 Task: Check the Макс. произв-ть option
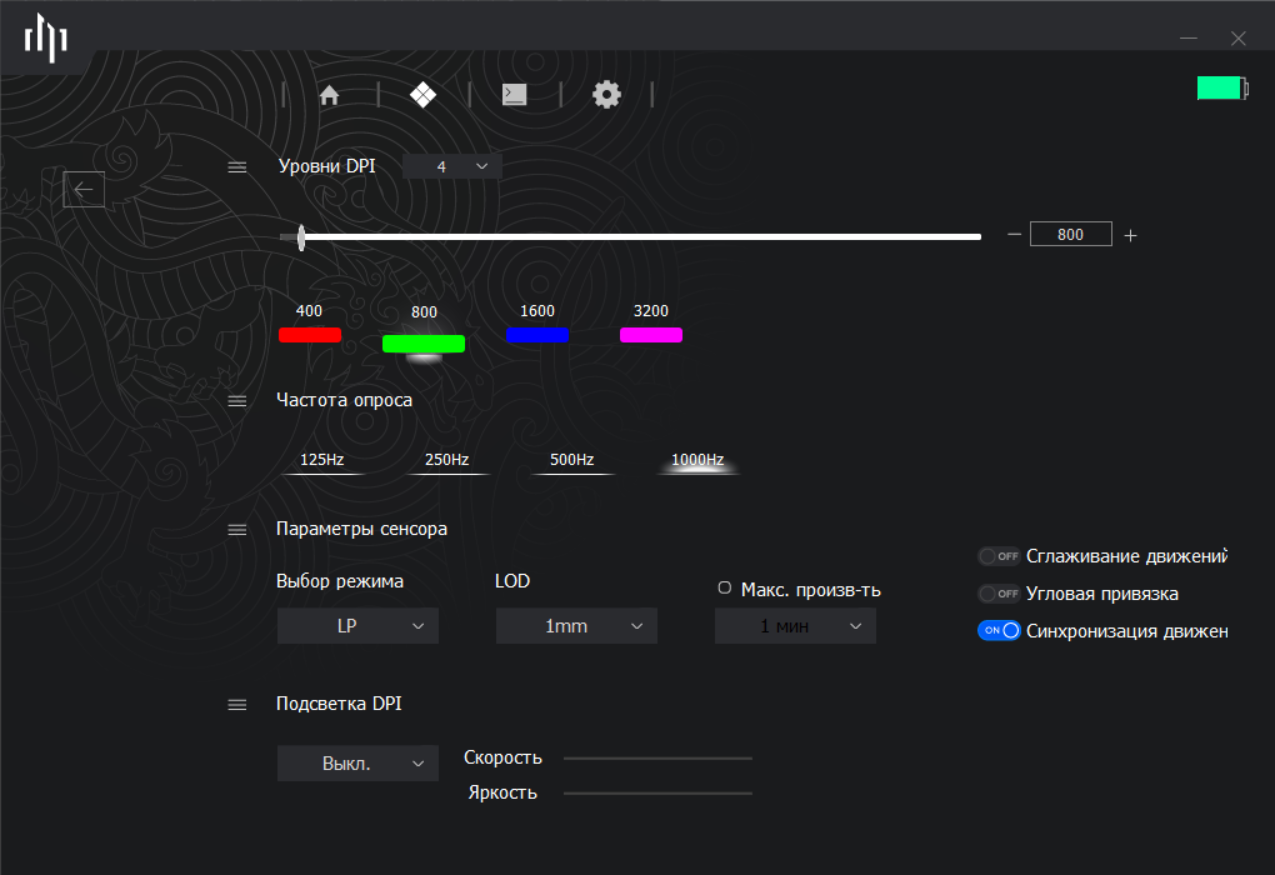tap(725, 589)
